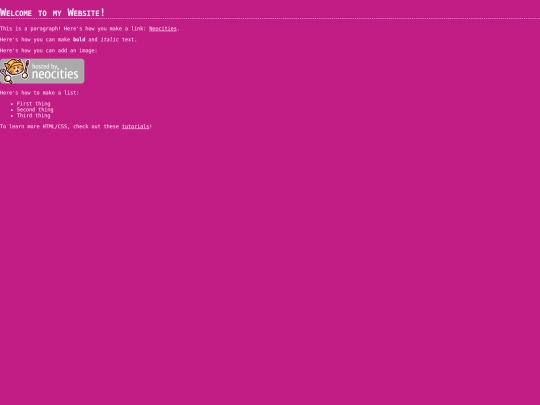540x405 pixels.
Task: Click the hosted by Neocities badge image
Action: [x=42, y=71]
